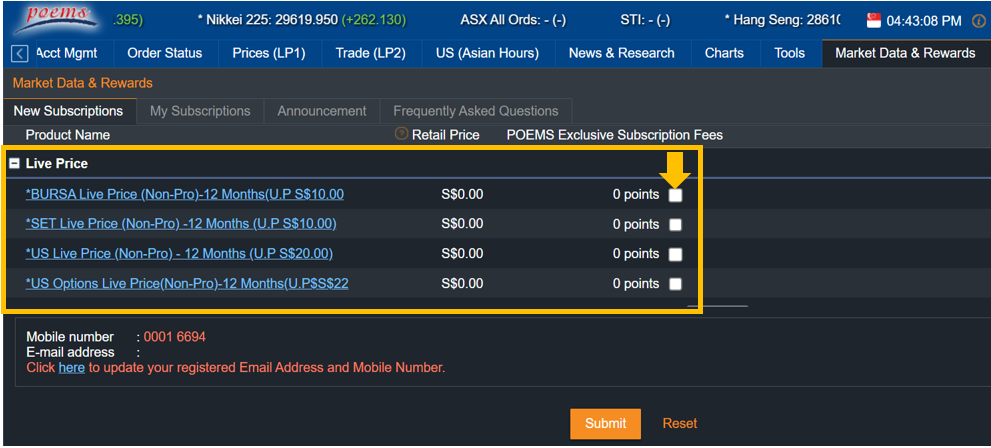Viewport: 991px width, 448px height.
Task: Click the 'here' link to update contact details
Action: [x=71, y=368]
